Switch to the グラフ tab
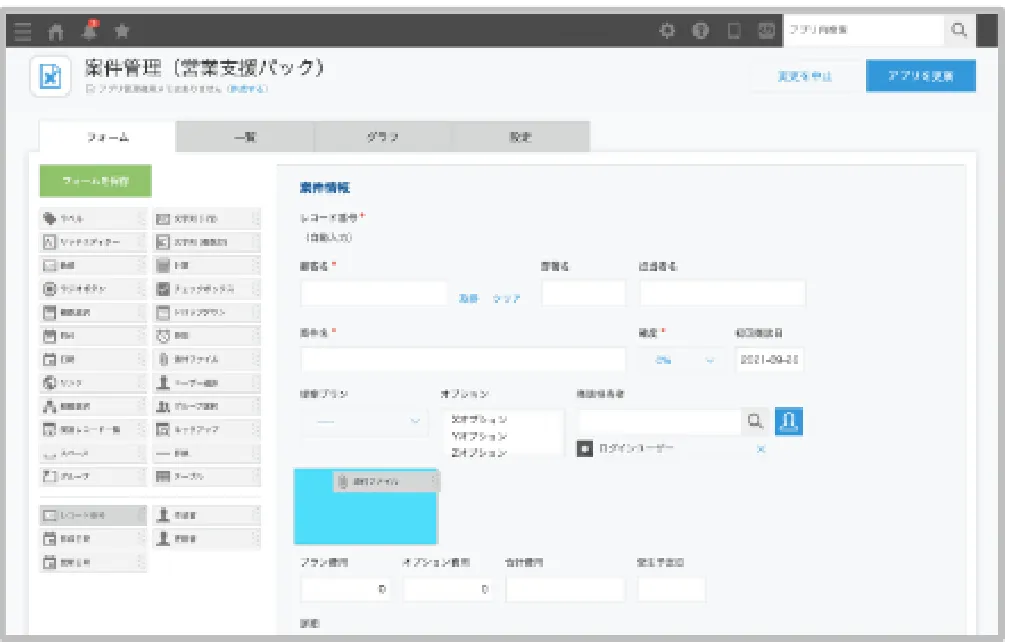 pos(383,137)
